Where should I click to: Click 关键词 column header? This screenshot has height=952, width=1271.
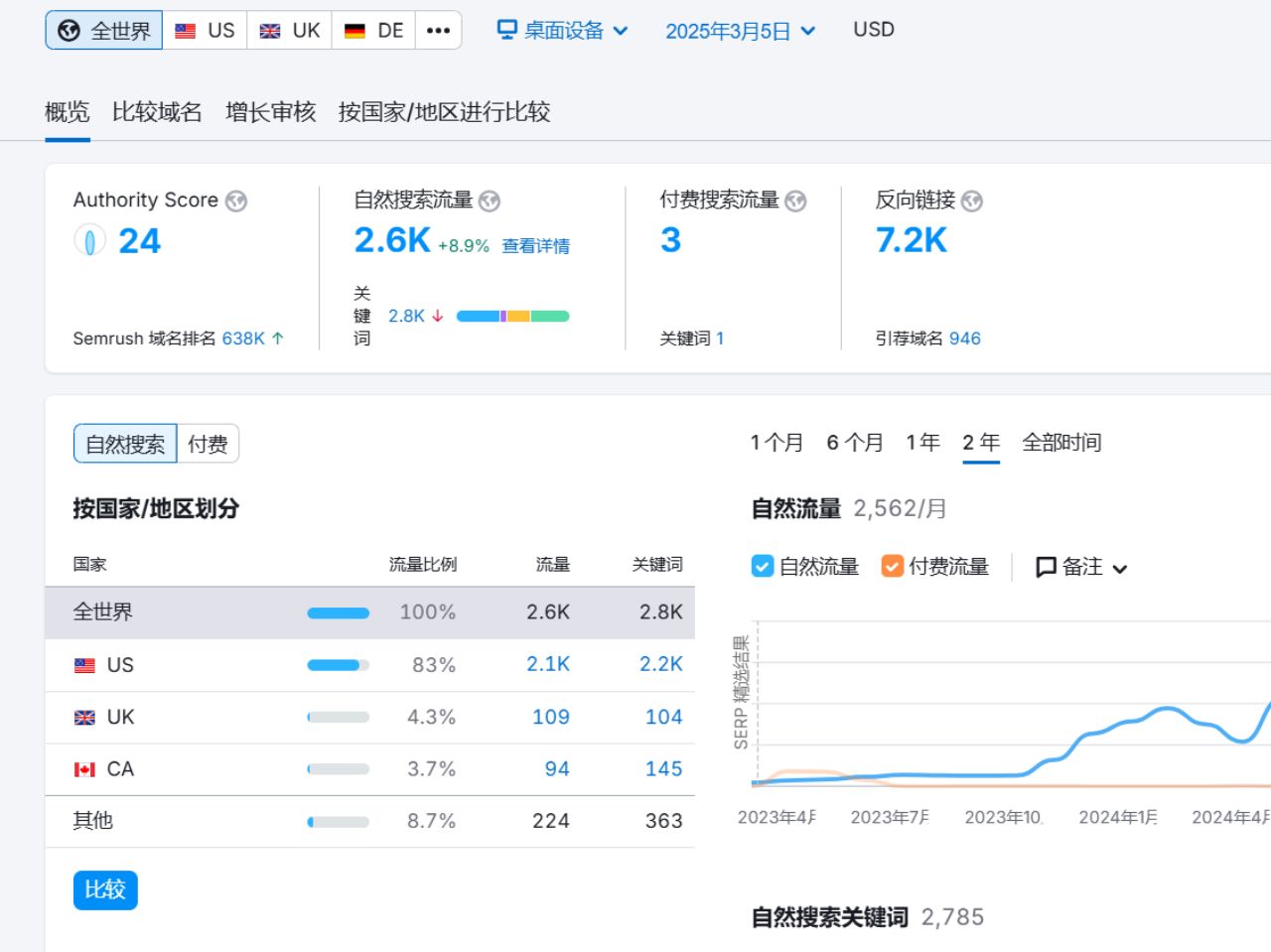(657, 565)
